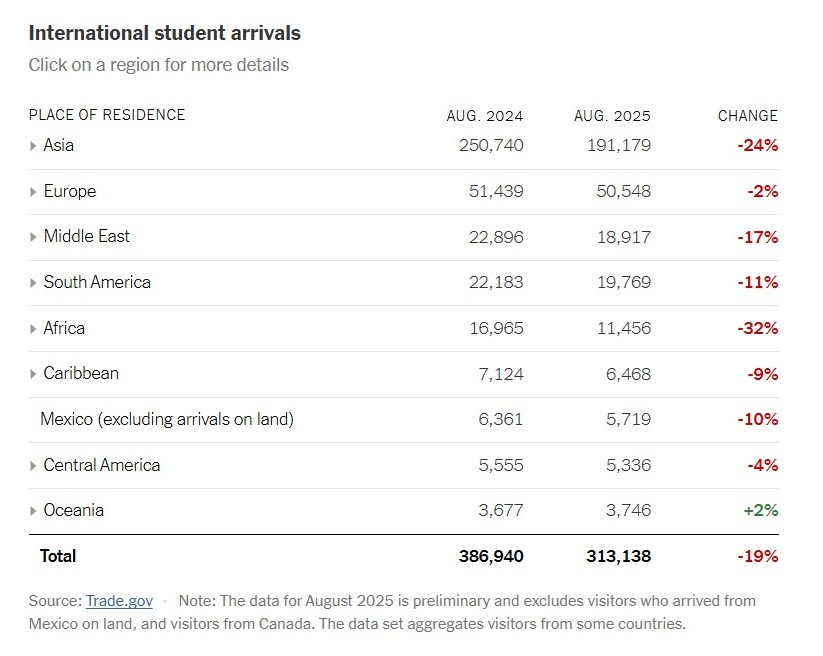Expand the Caribbean row triangle
This screenshot has height=656, width=823.
(x=33, y=374)
